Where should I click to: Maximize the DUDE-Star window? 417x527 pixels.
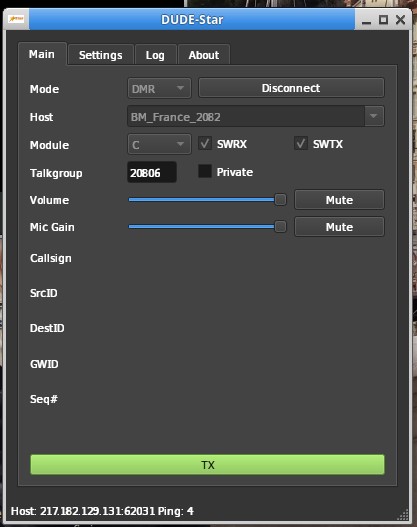[383, 19]
